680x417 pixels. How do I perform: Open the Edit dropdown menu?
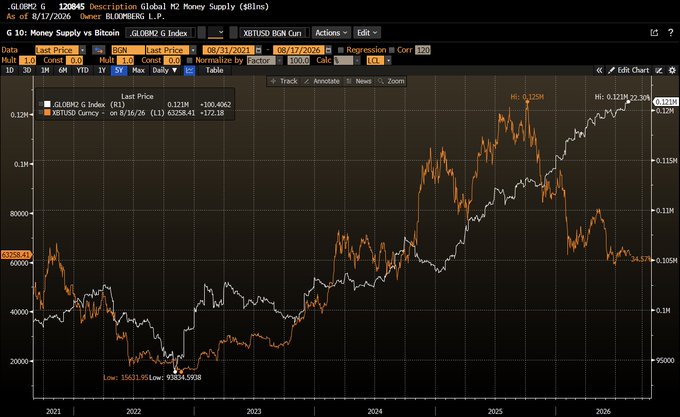[367, 33]
